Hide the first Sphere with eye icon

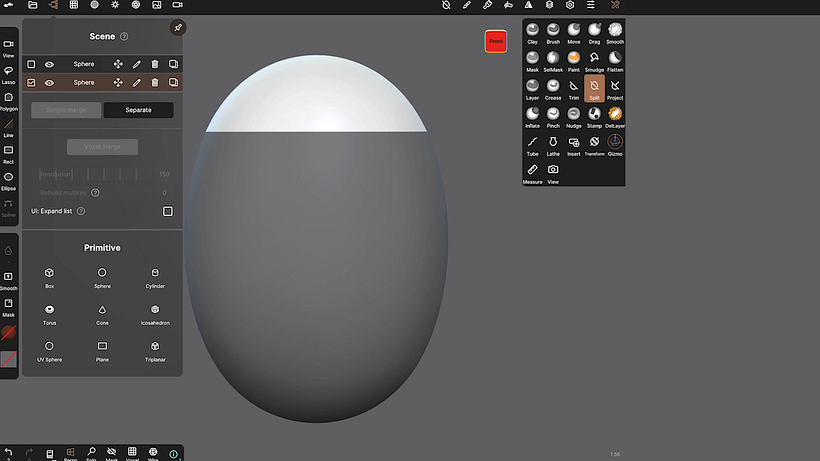49,64
